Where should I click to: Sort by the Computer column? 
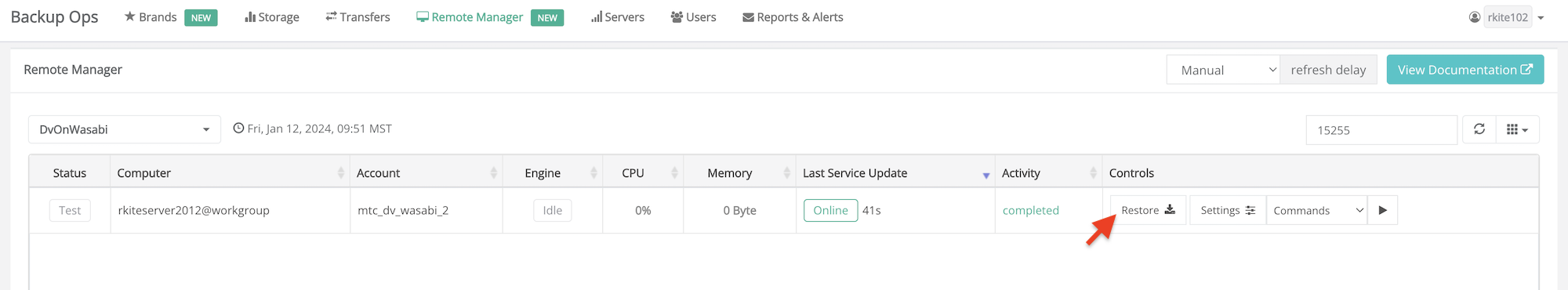coord(230,172)
